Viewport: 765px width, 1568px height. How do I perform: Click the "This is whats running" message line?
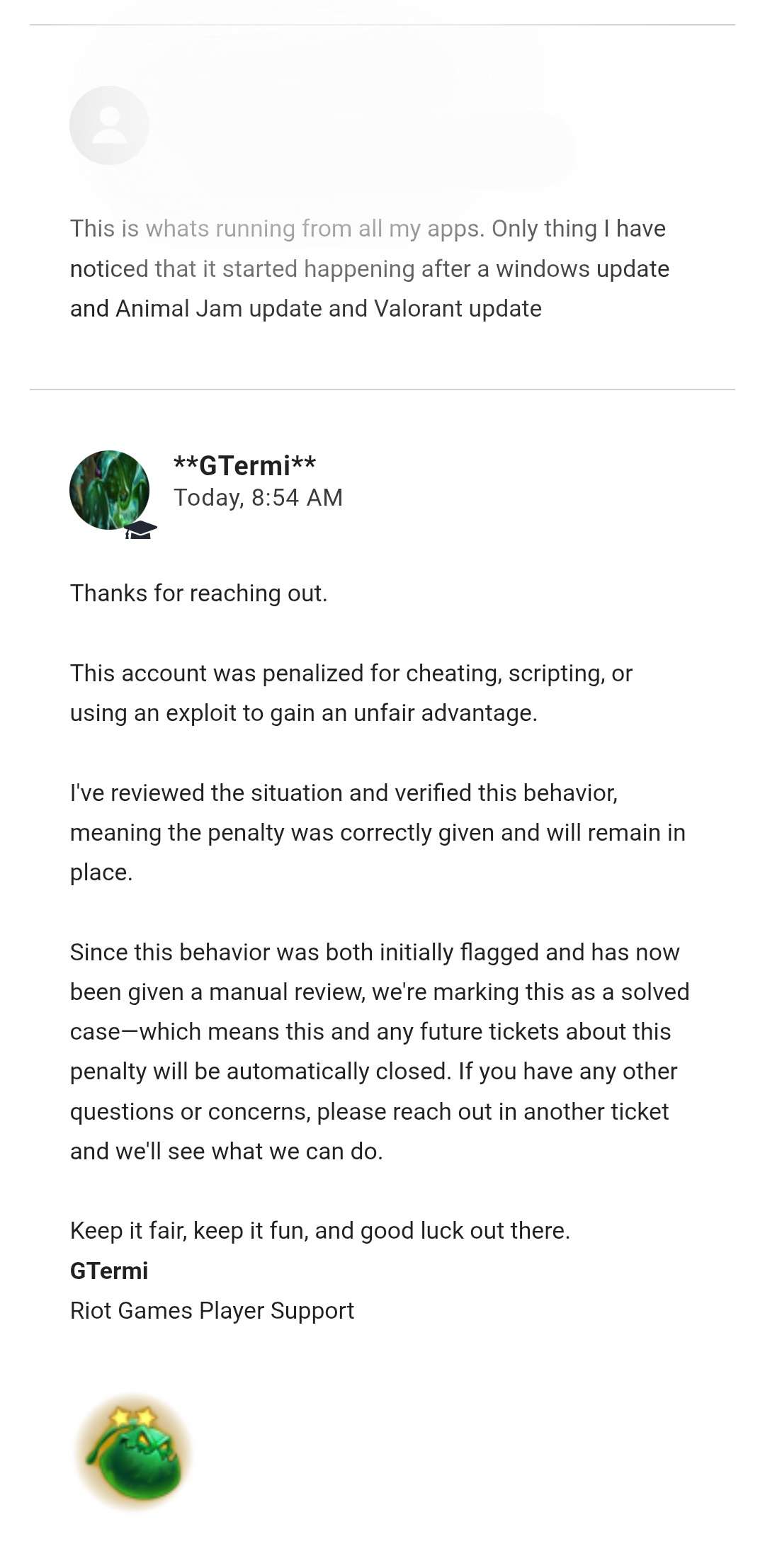368,229
